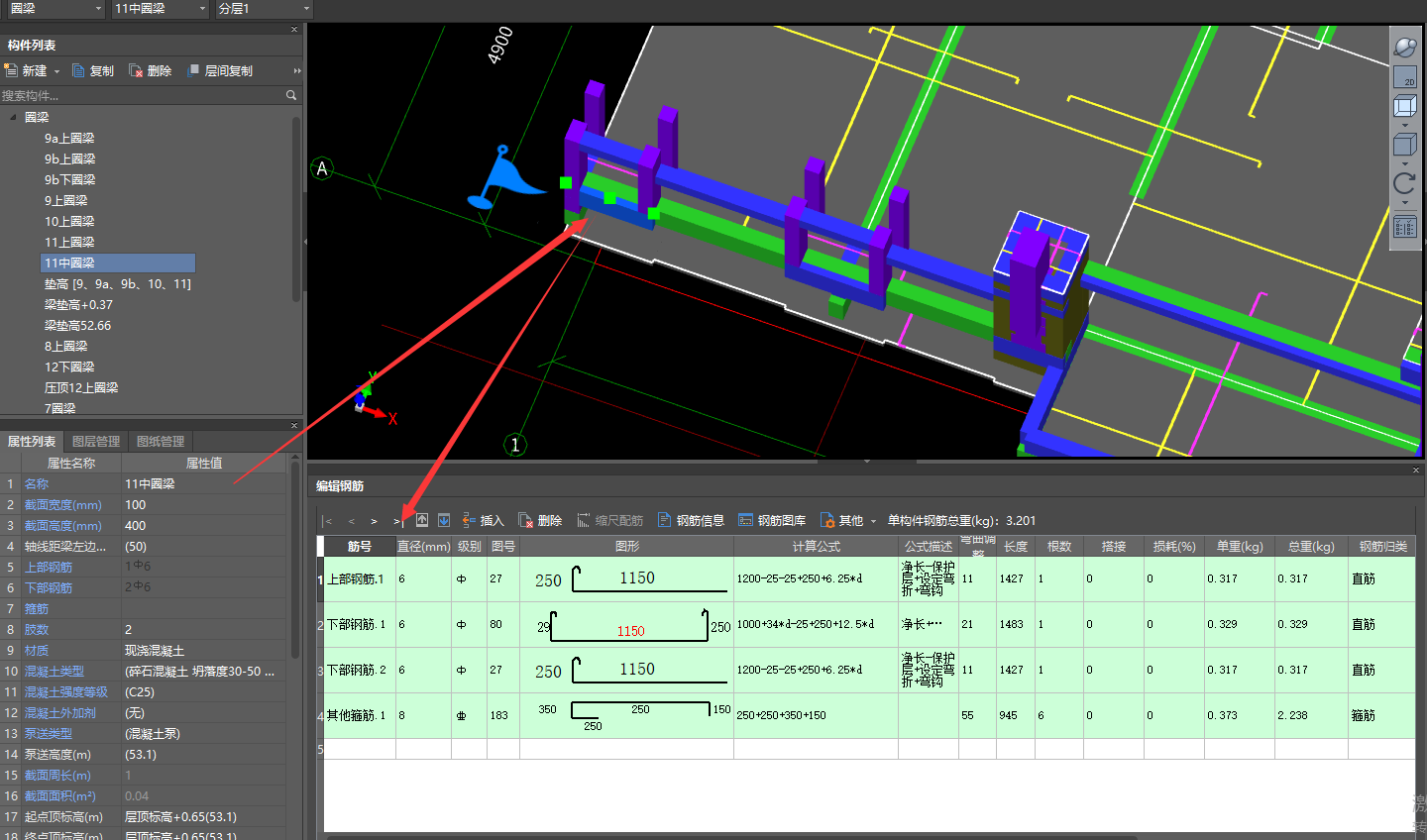The width and height of the screenshot is (1427, 840).
Task: Open the 其他 dropdown in rebar toolbar
Action: coord(848,520)
